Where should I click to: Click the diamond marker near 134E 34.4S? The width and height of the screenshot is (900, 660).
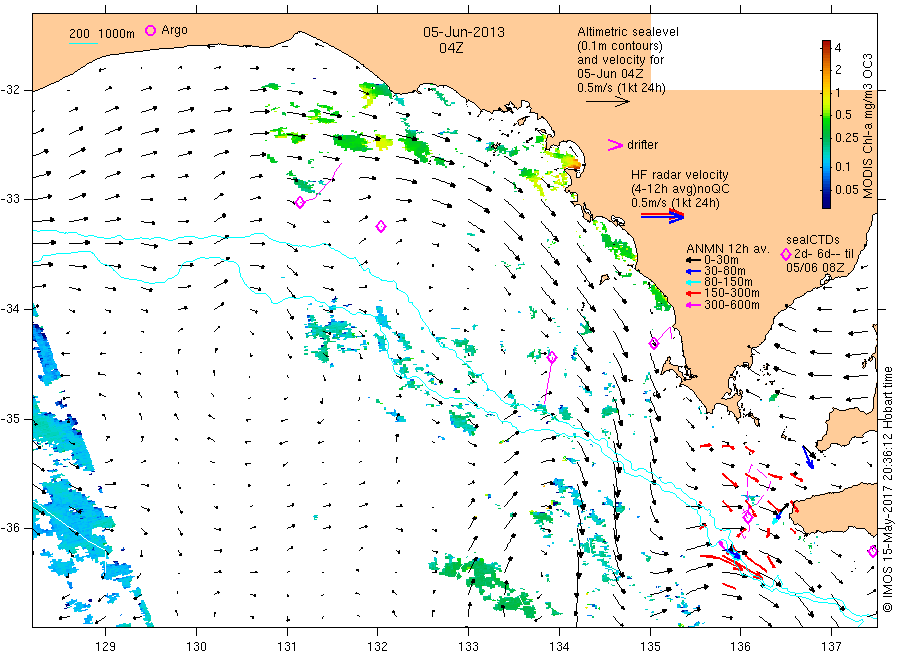552,357
